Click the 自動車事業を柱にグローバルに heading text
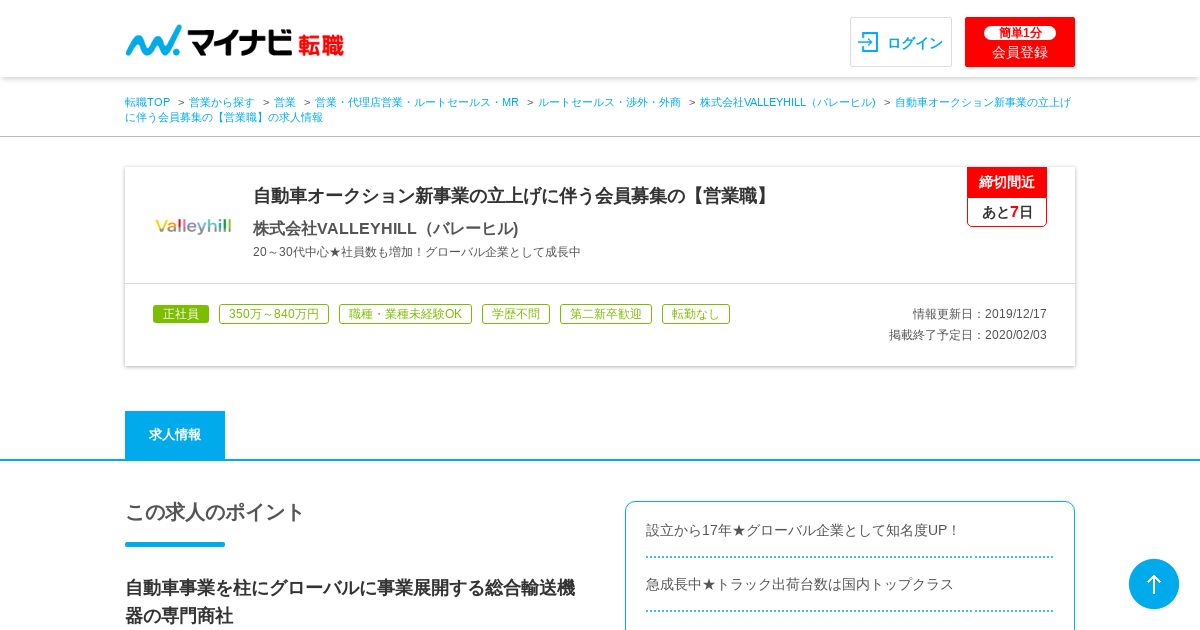1200x630 pixels. (x=350, y=601)
